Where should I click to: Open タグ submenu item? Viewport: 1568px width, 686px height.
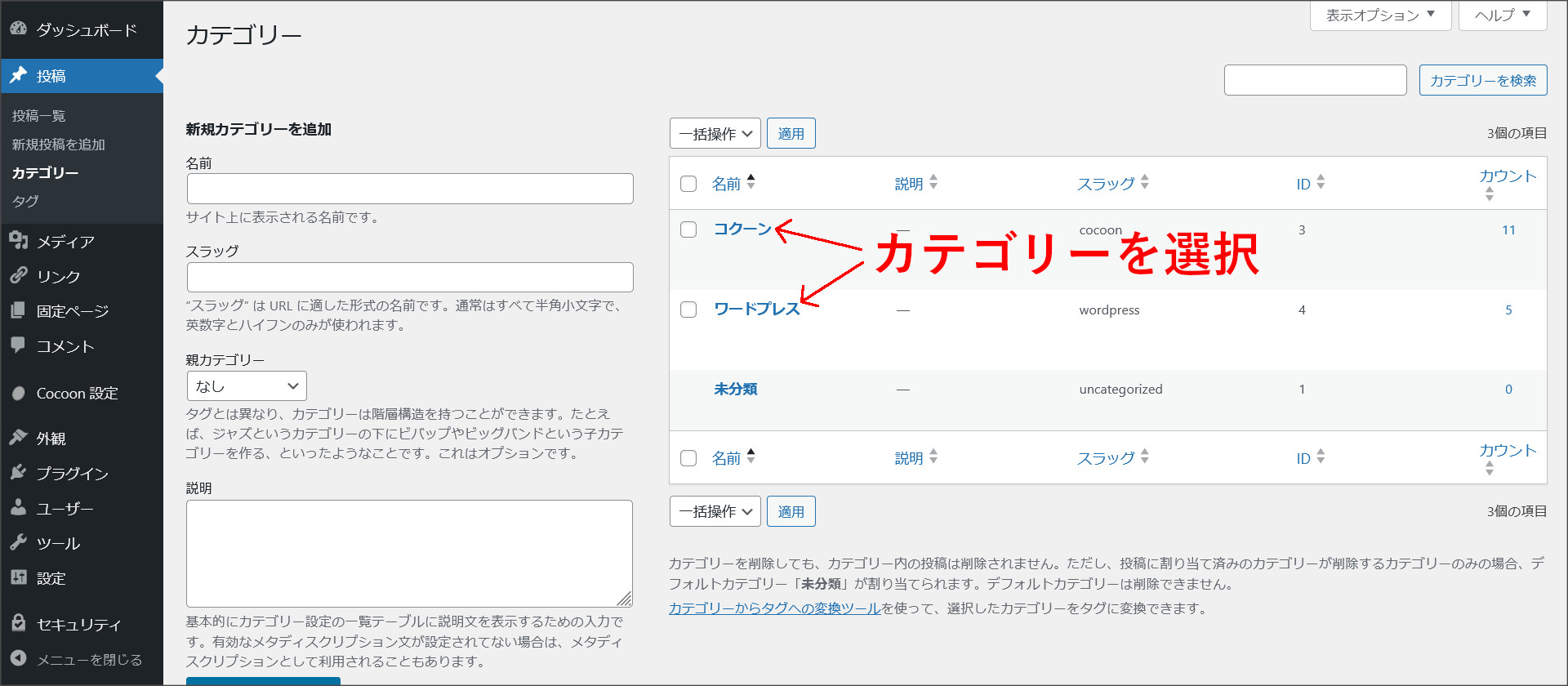25,201
